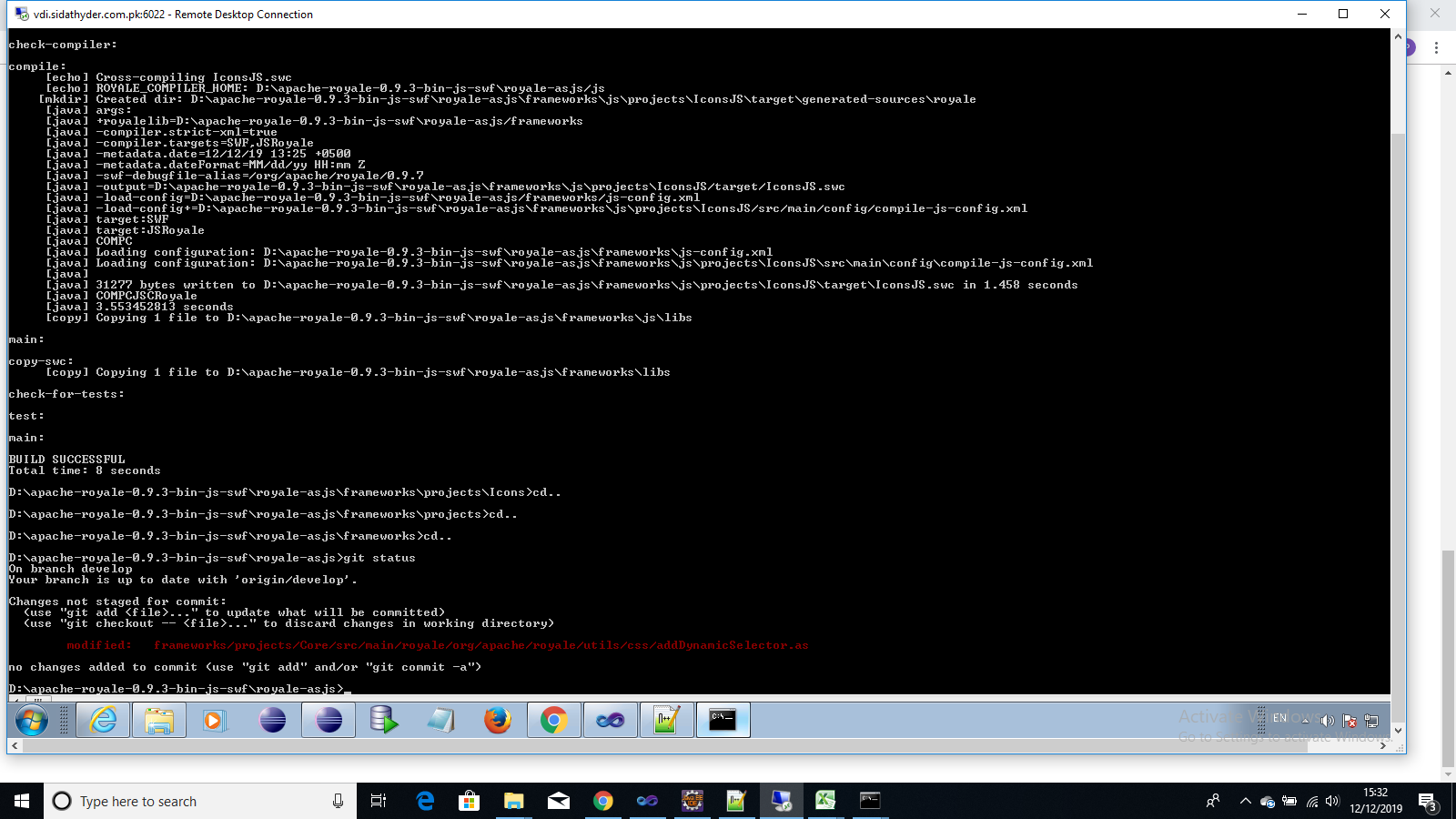Open People icon in local tray
This screenshot has width=1456, height=819.
1212,801
